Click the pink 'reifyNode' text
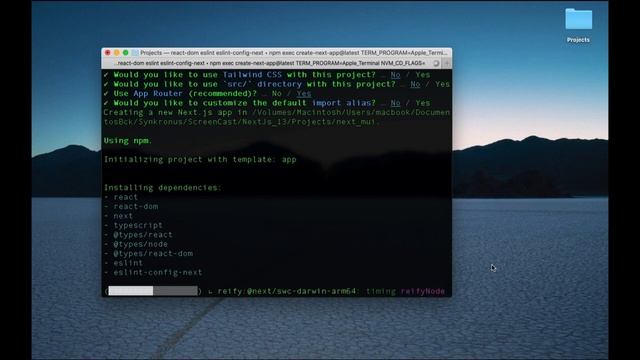This screenshot has width=640, height=360. click(x=422, y=291)
